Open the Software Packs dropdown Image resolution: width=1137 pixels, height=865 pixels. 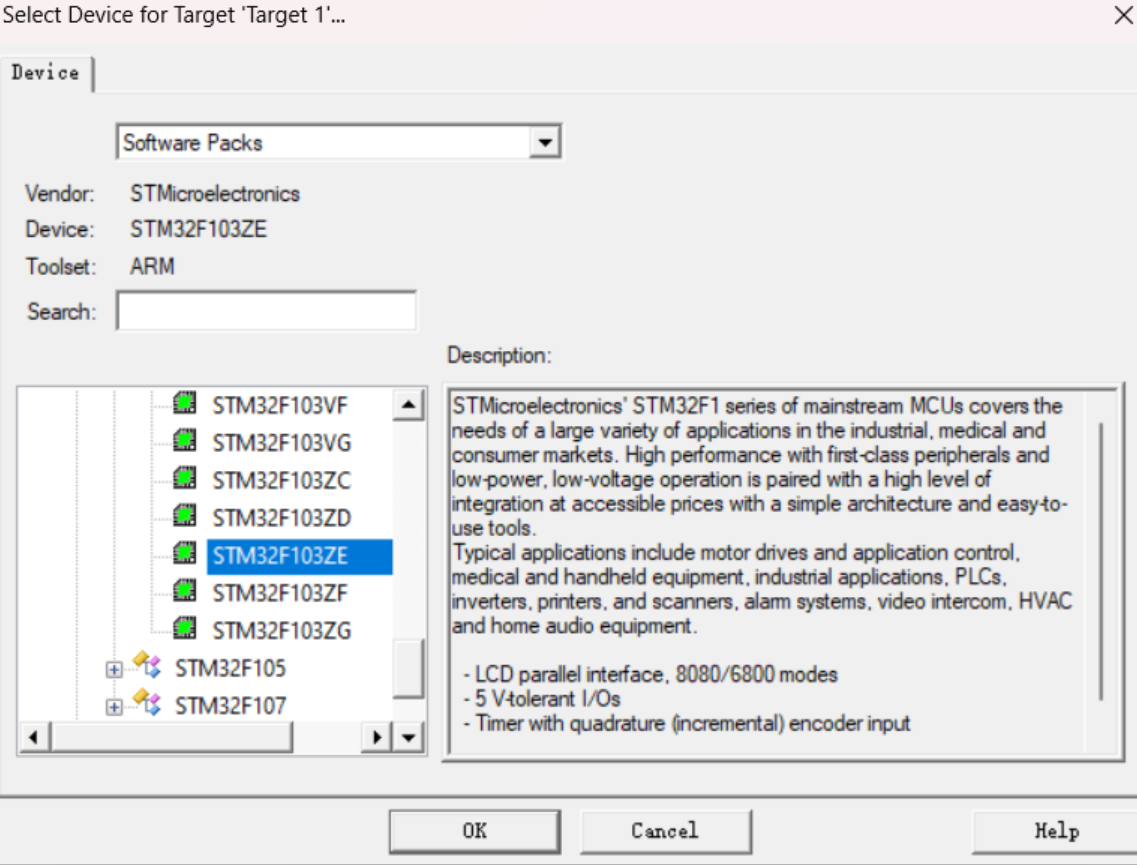(x=545, y=142)
